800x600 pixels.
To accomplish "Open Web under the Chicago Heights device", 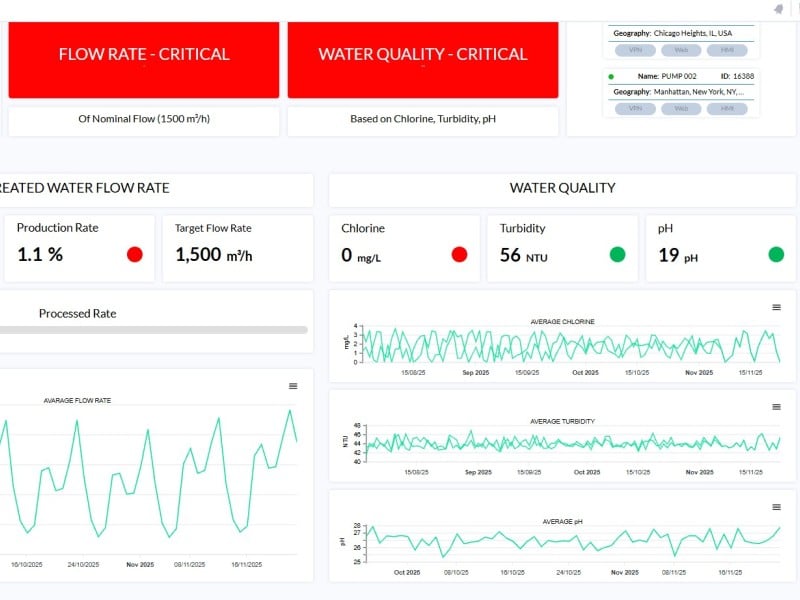I will click(x=681, y=50).
